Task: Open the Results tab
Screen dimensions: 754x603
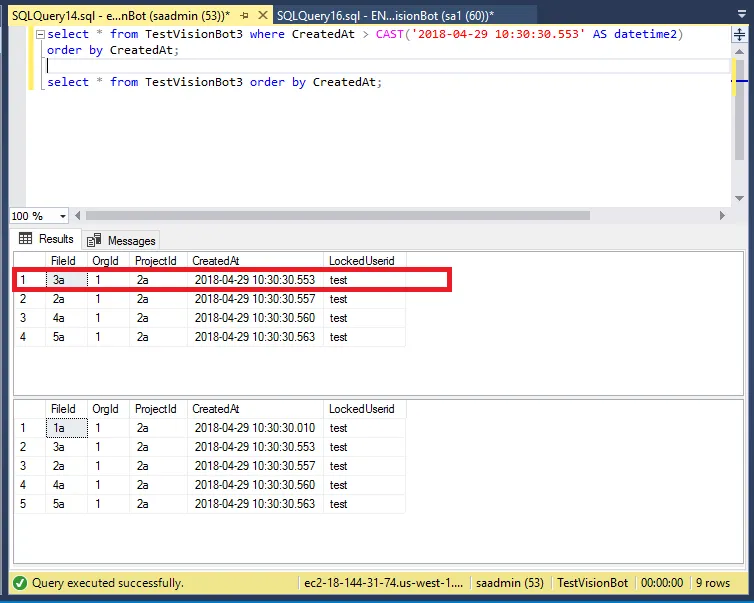Action: coord(46,239)
